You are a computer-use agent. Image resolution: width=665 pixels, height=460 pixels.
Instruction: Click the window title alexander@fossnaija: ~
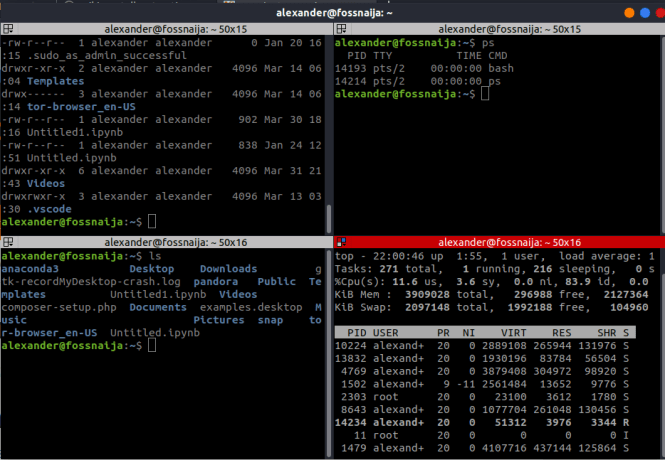334,13
